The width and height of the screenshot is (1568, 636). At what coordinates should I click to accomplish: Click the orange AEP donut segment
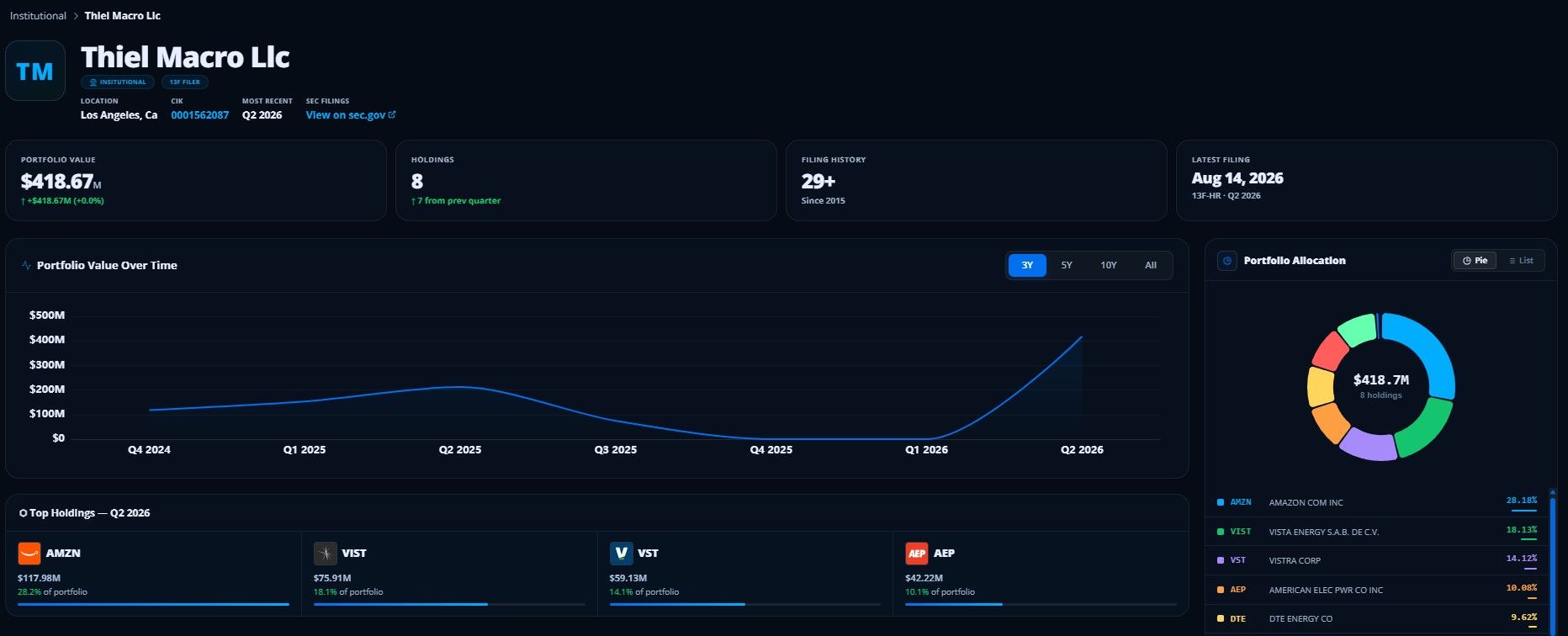coord(1330,423)
